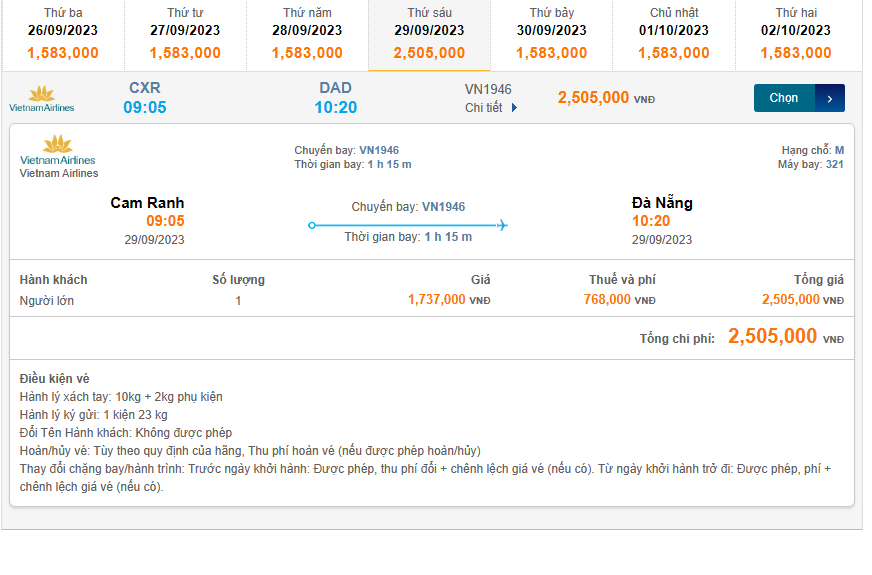Click the airplane icon on route line
The image size is (872, 575).
click(502, 225)
